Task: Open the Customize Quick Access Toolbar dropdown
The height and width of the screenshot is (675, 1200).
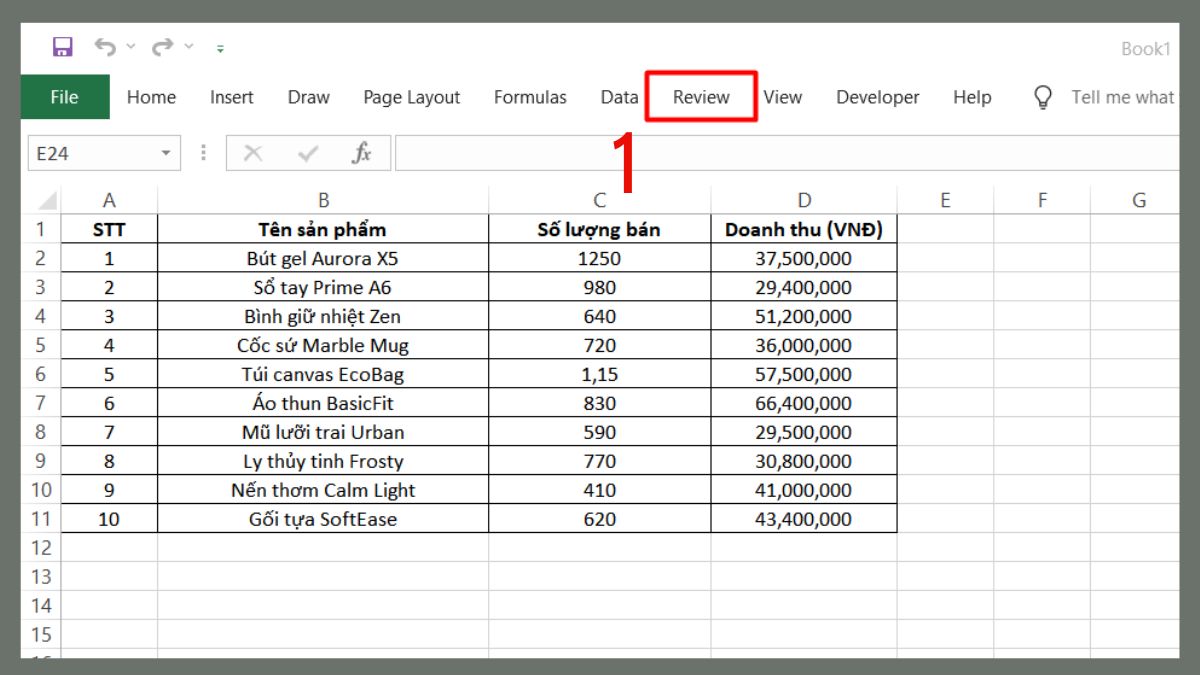Action: coord(220,48)
